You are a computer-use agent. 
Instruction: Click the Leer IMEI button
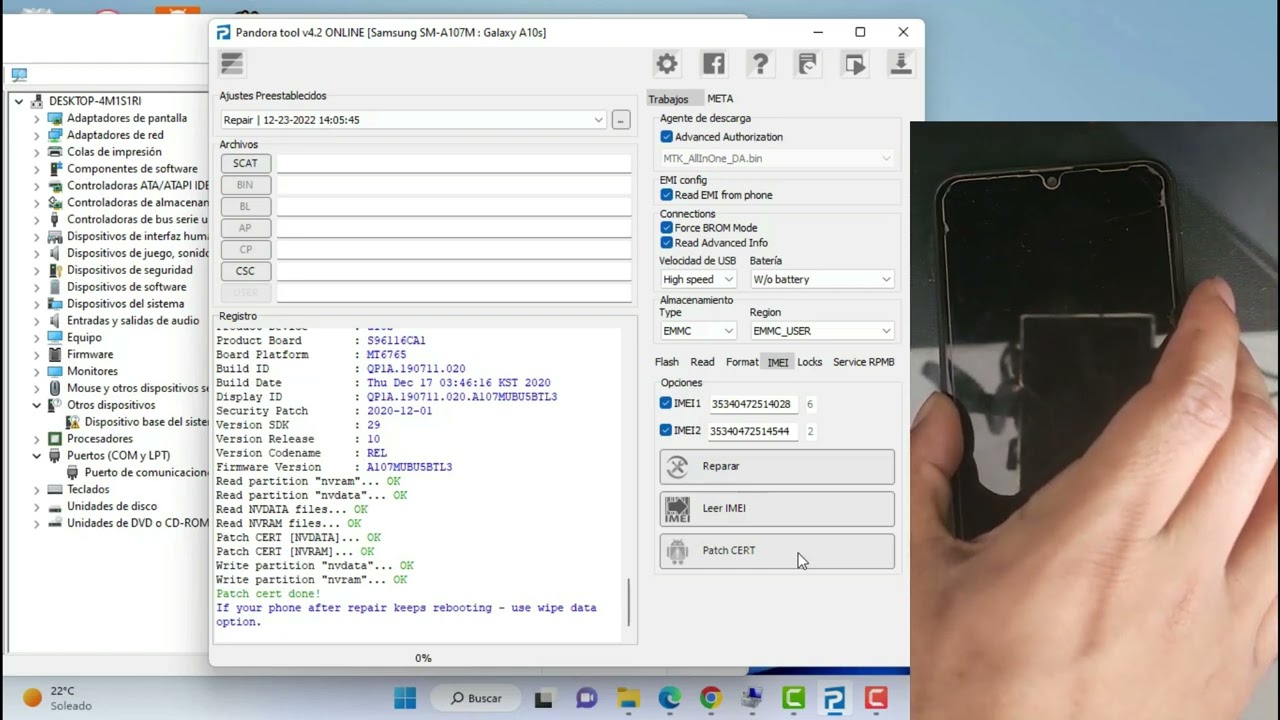[x=777, y=509]
